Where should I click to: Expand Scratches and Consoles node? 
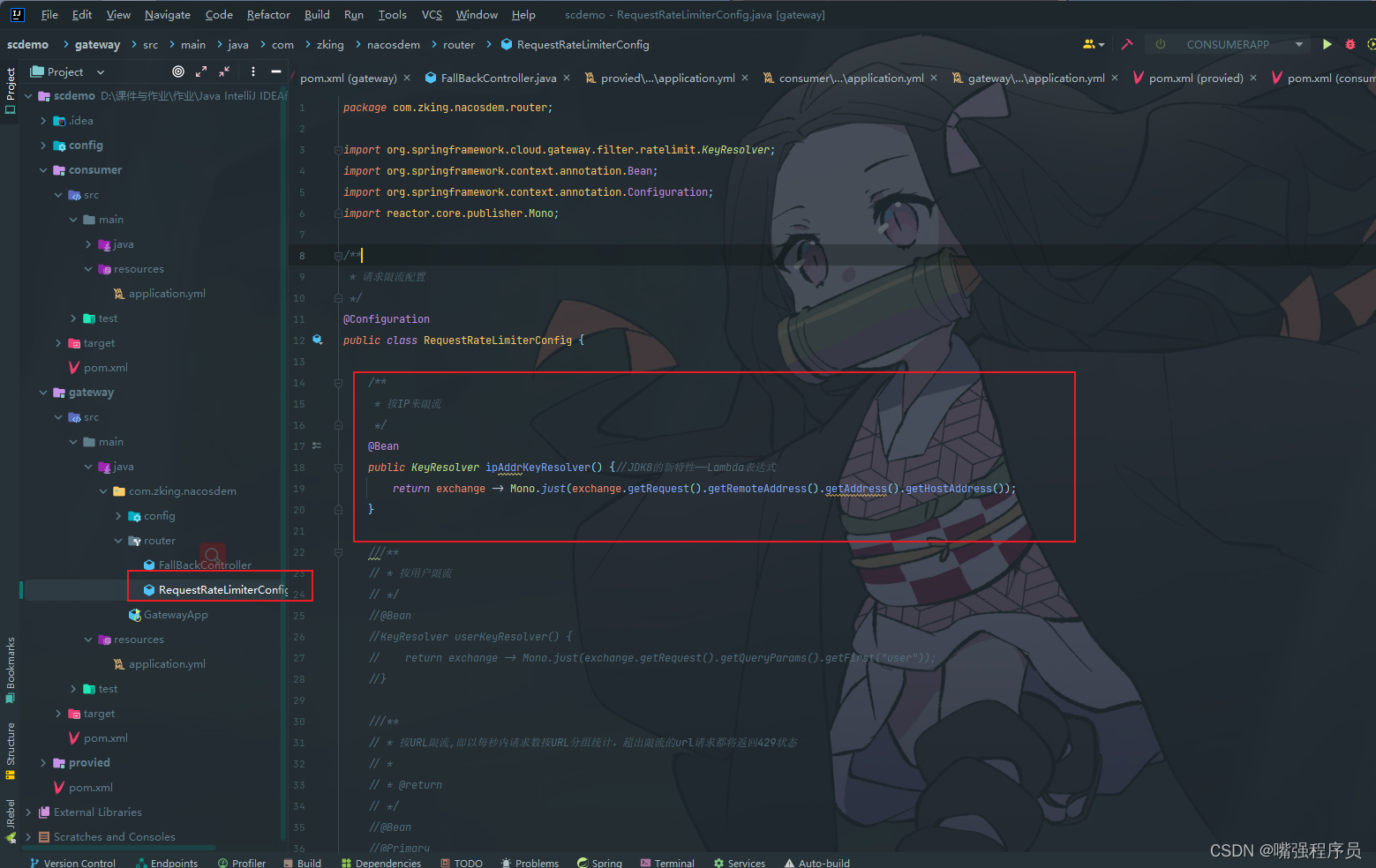[28, 836]
